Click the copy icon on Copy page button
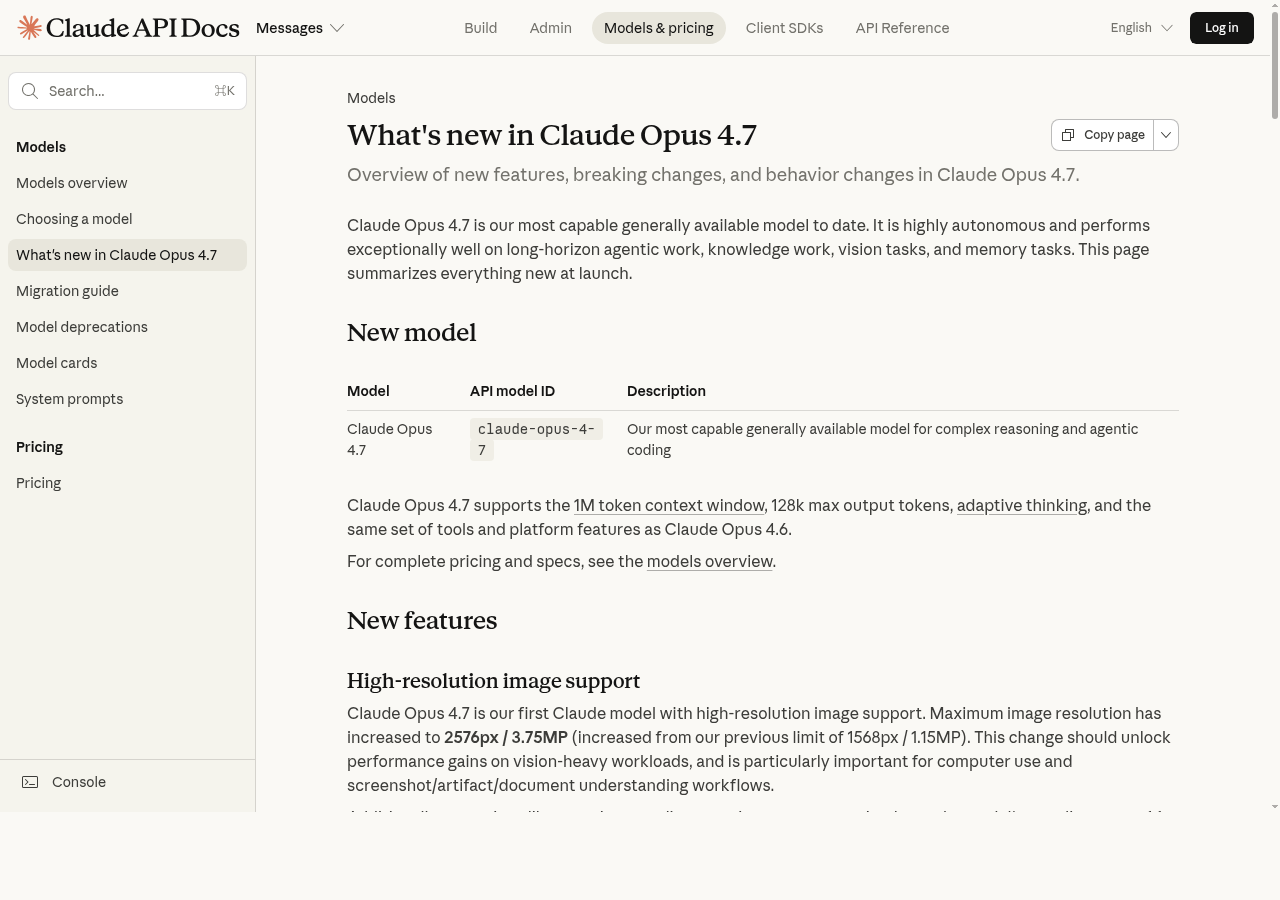 tap(1068, 134)
